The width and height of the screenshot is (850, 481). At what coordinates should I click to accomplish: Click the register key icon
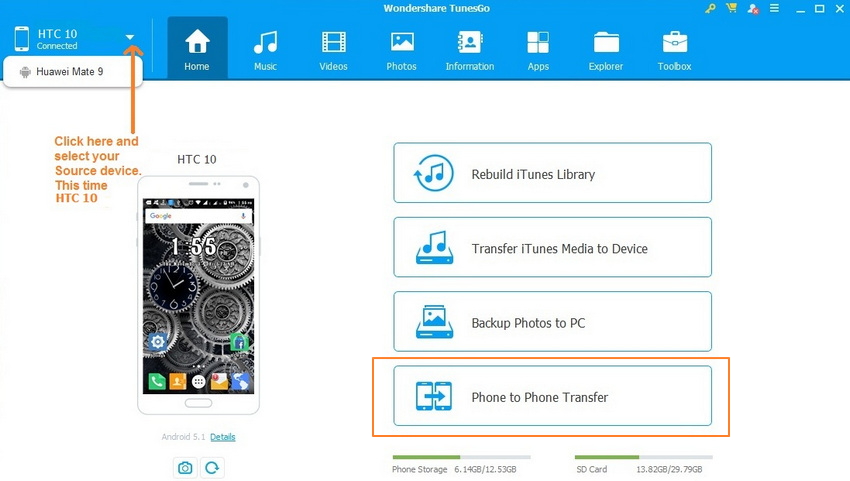tap(711, 9)
